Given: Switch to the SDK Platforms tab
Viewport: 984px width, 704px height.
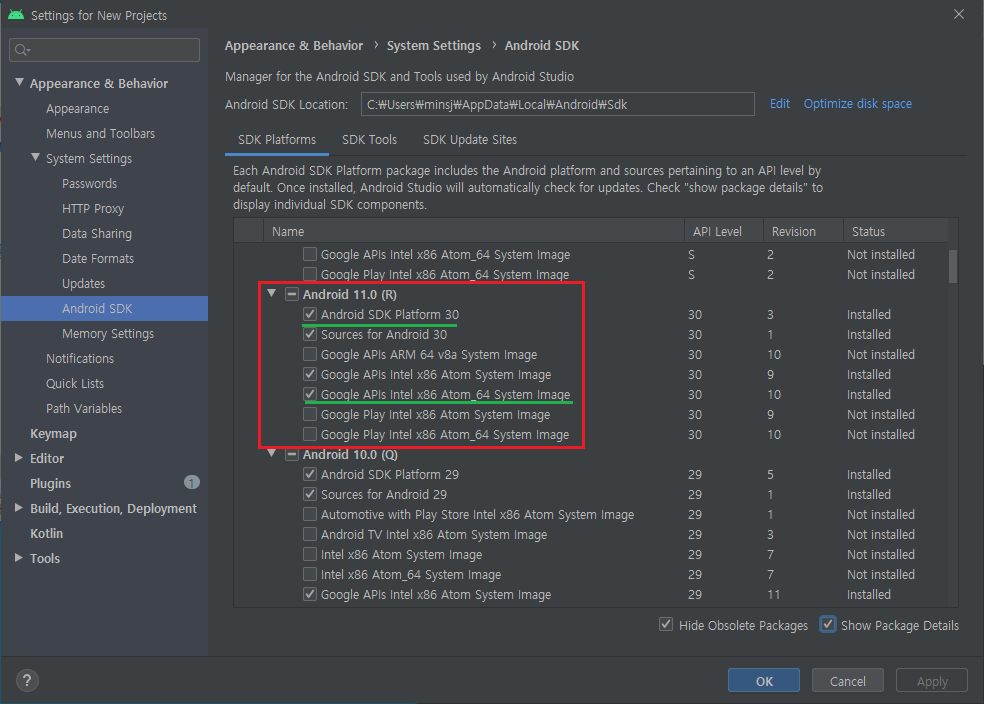Looking at the screenshot, I should point(277,139).
